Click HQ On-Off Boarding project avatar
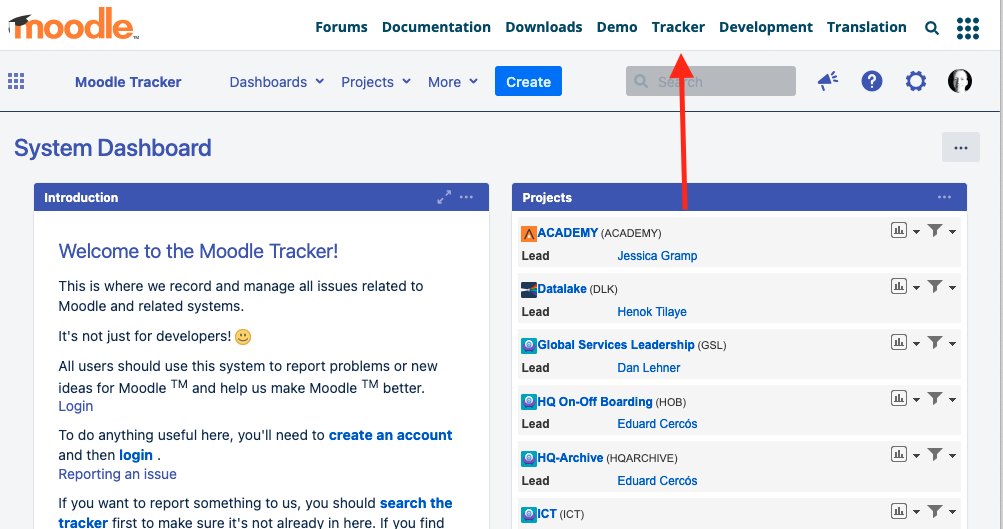This screenshot has height=529, width=1003. (x=528, y=402)
